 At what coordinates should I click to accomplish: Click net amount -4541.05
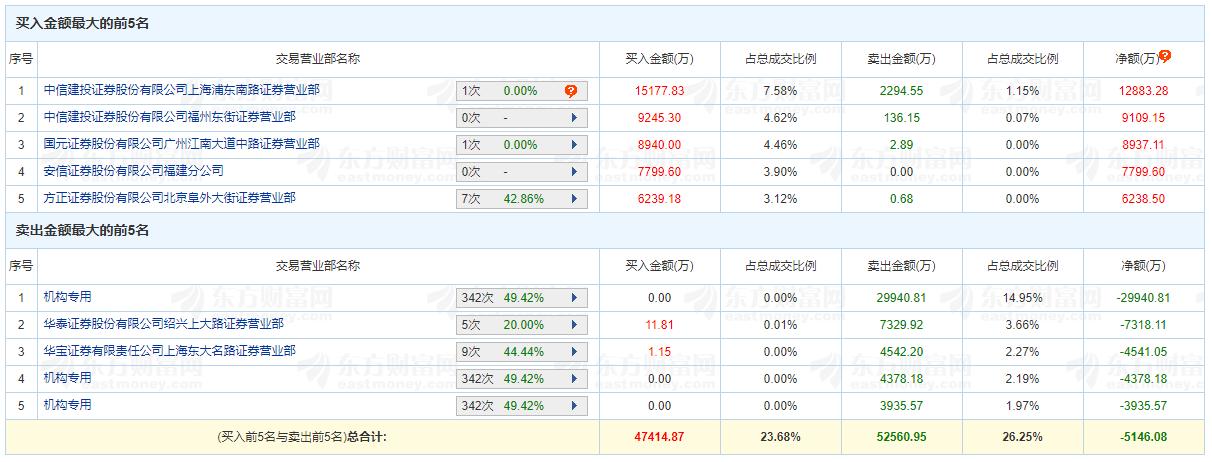(1144, 352)
